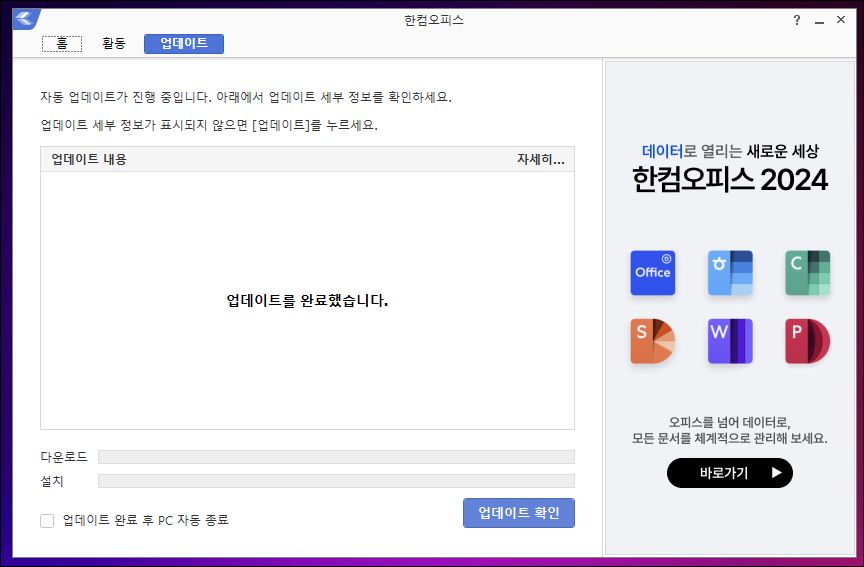Click the 다운로드 label
864x567 pixels.
click(x=64, y=457)
